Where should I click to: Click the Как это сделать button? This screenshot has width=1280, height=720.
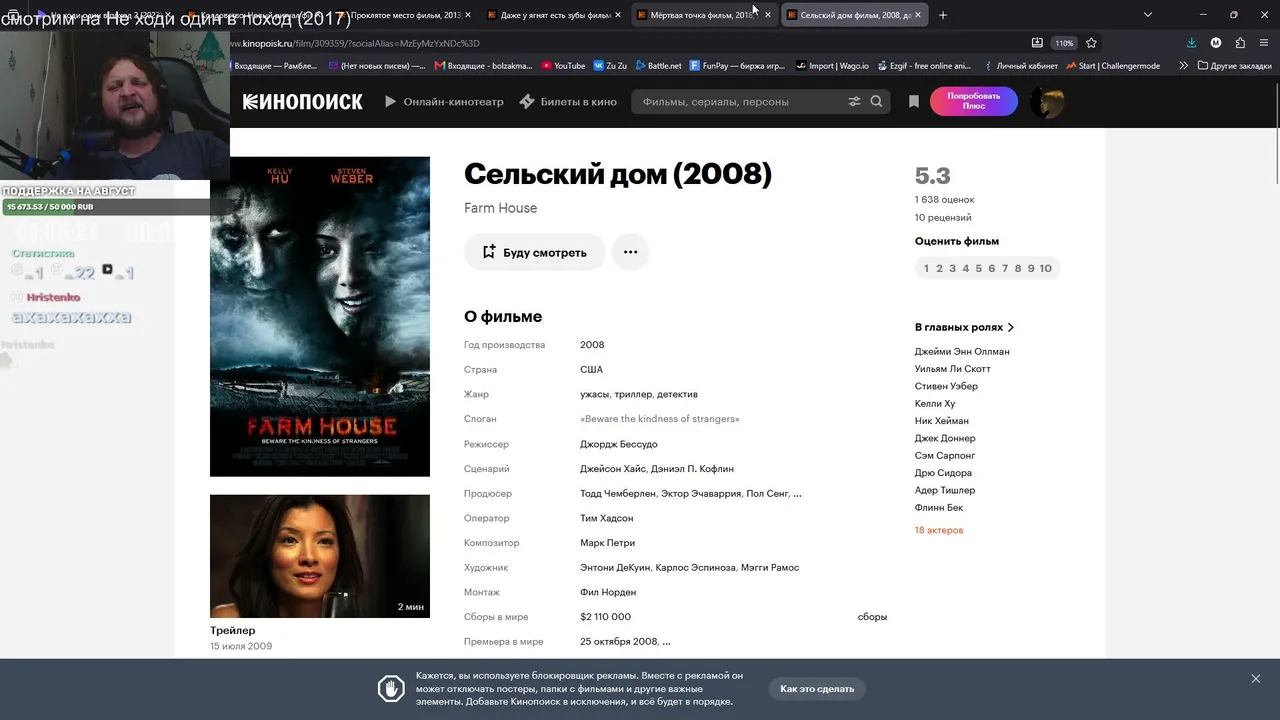[x=817, y=689]
